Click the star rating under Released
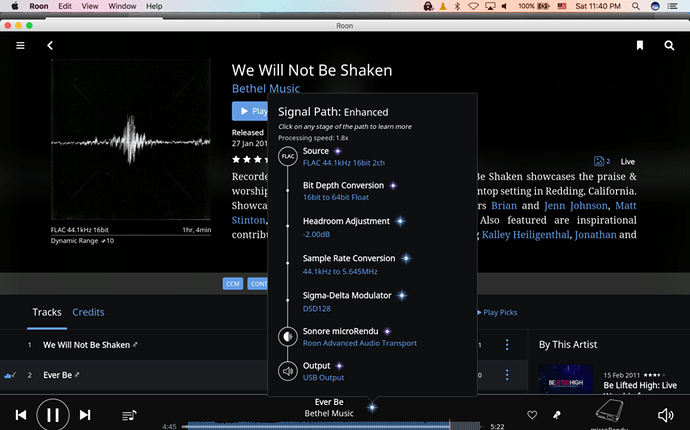The image size is (690, 430). click(250, 159)
